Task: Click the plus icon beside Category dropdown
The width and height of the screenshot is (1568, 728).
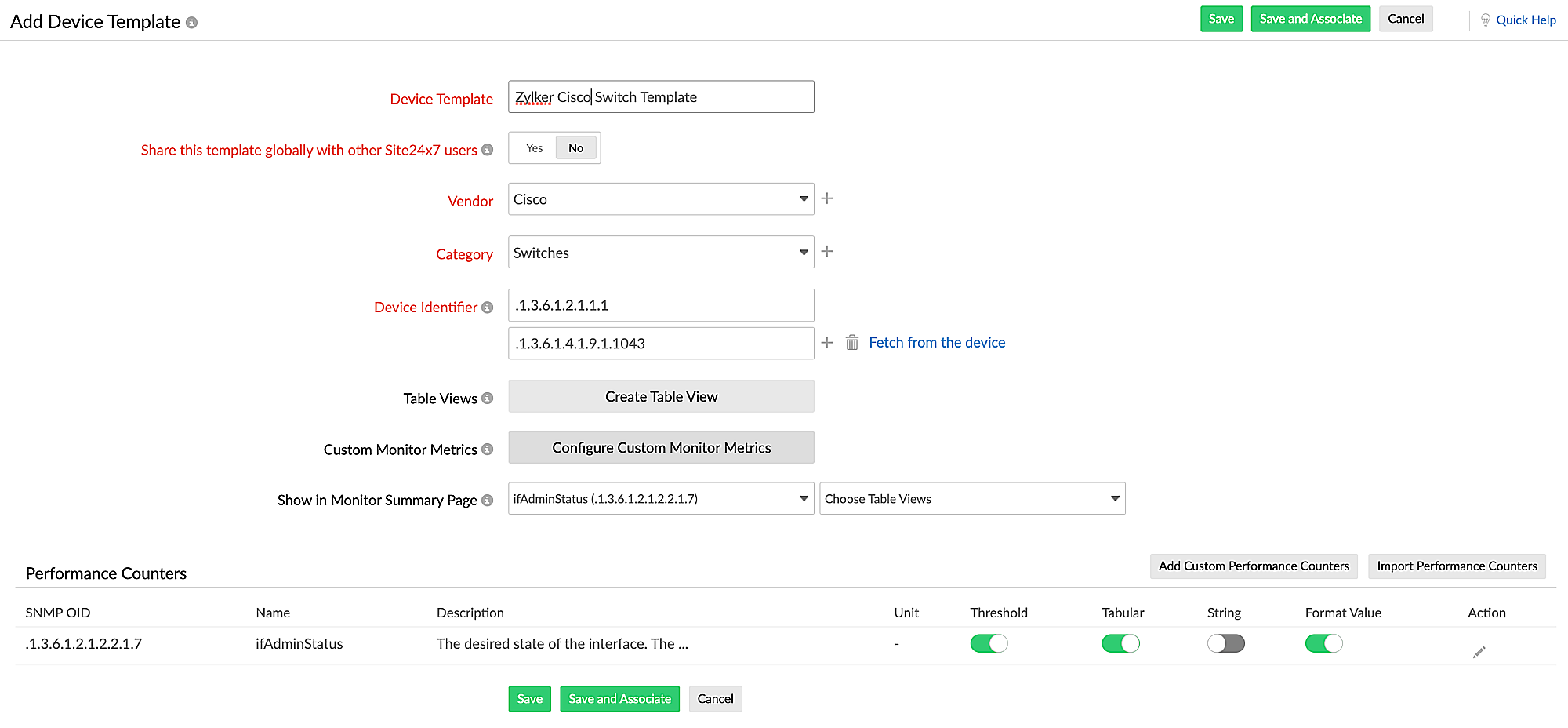Action: pos(826,252)
